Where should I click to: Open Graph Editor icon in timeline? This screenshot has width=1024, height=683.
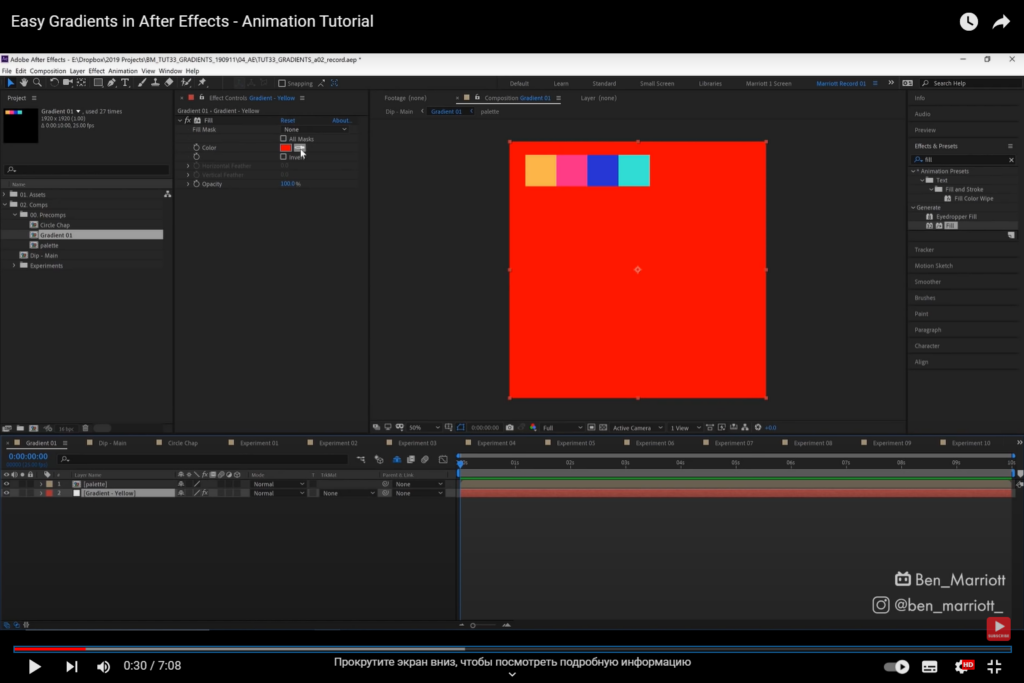[443, 460]
